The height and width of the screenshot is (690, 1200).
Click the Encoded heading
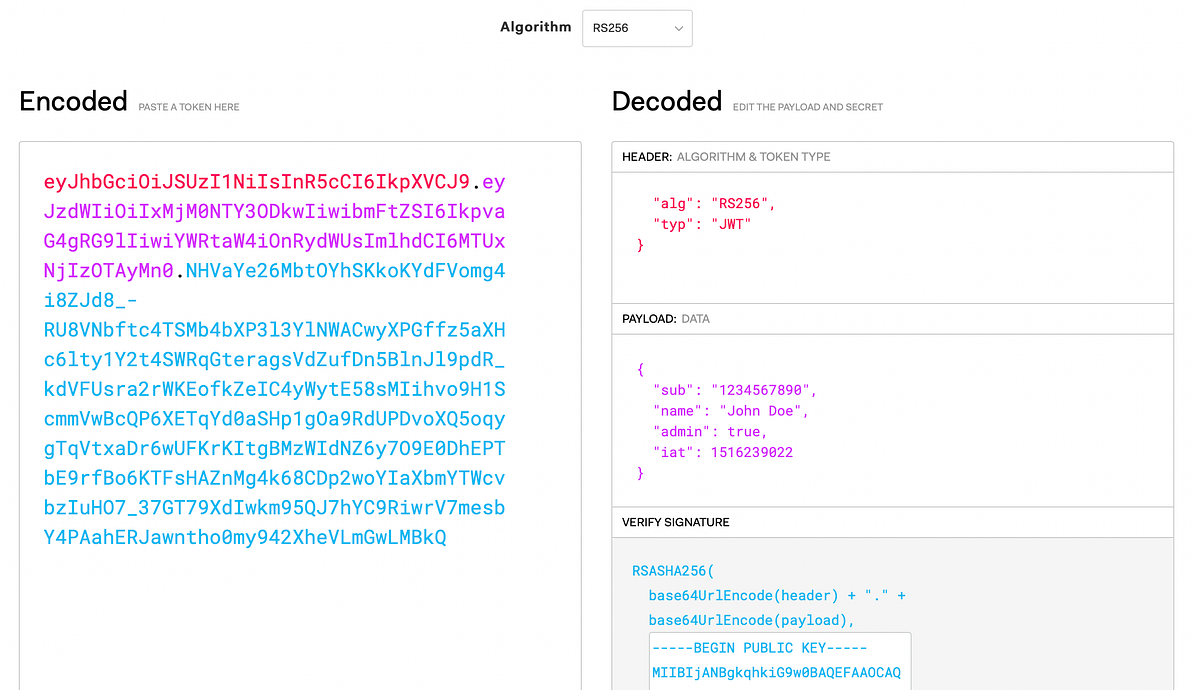point(73,101)
